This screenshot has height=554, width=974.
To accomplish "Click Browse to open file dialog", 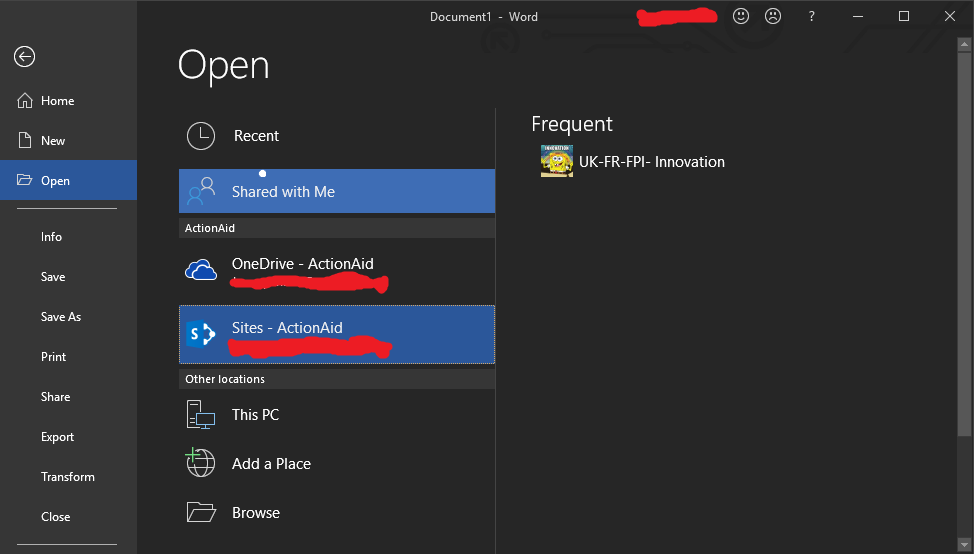I will point(337,513).
